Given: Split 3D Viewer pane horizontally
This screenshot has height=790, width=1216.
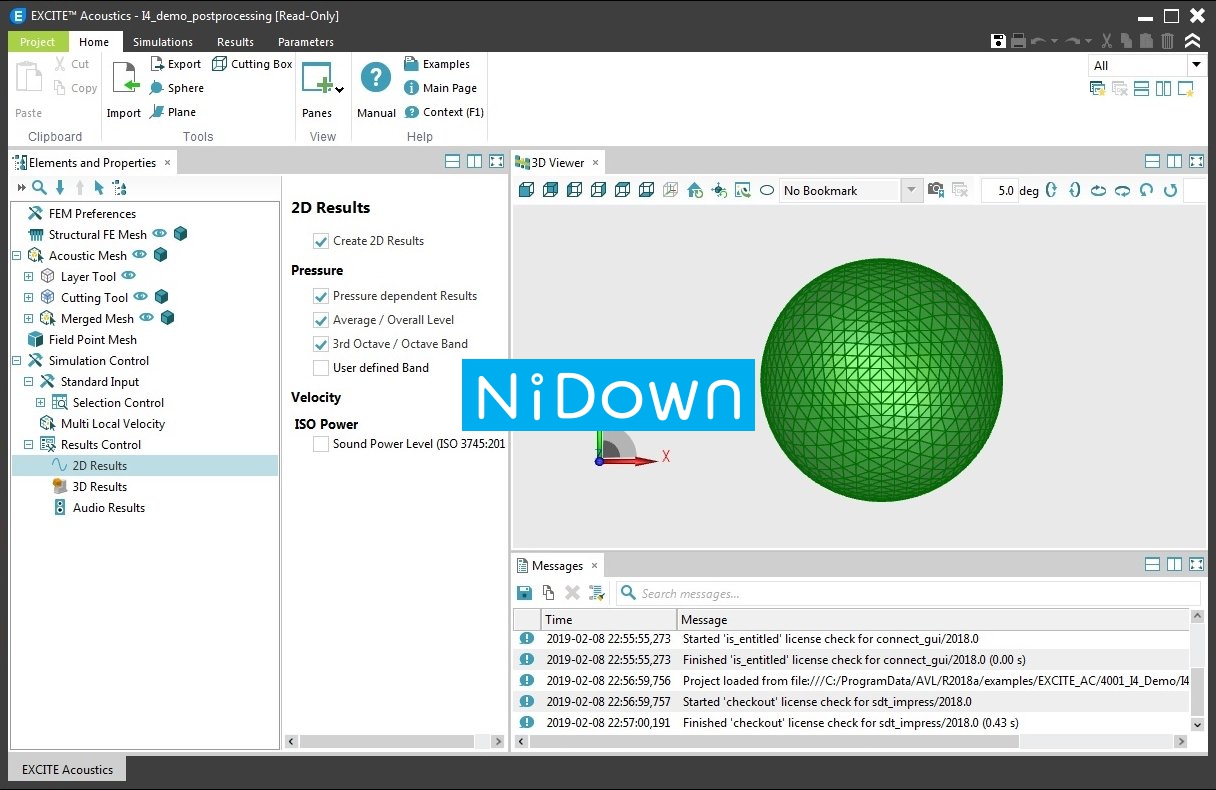Looking at the screenshot, I should tap(1152, 162).
